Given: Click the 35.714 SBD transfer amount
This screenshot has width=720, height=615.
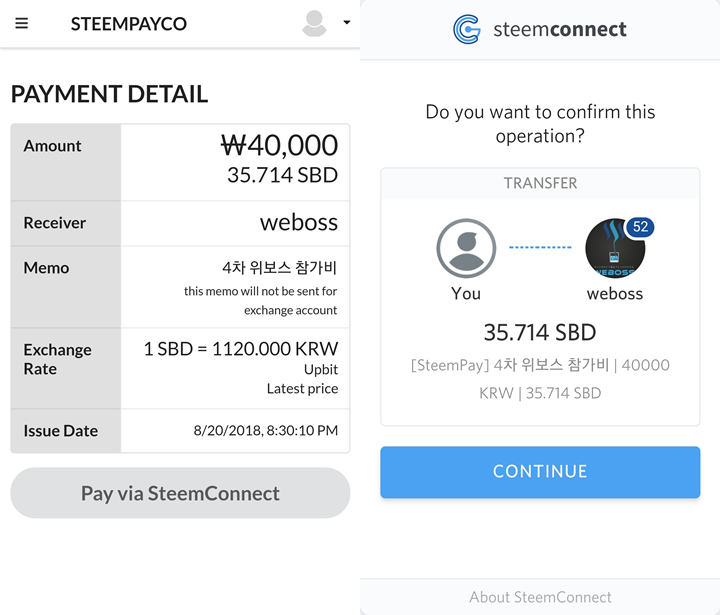Looking at the screenshot, I should point(540,332).
